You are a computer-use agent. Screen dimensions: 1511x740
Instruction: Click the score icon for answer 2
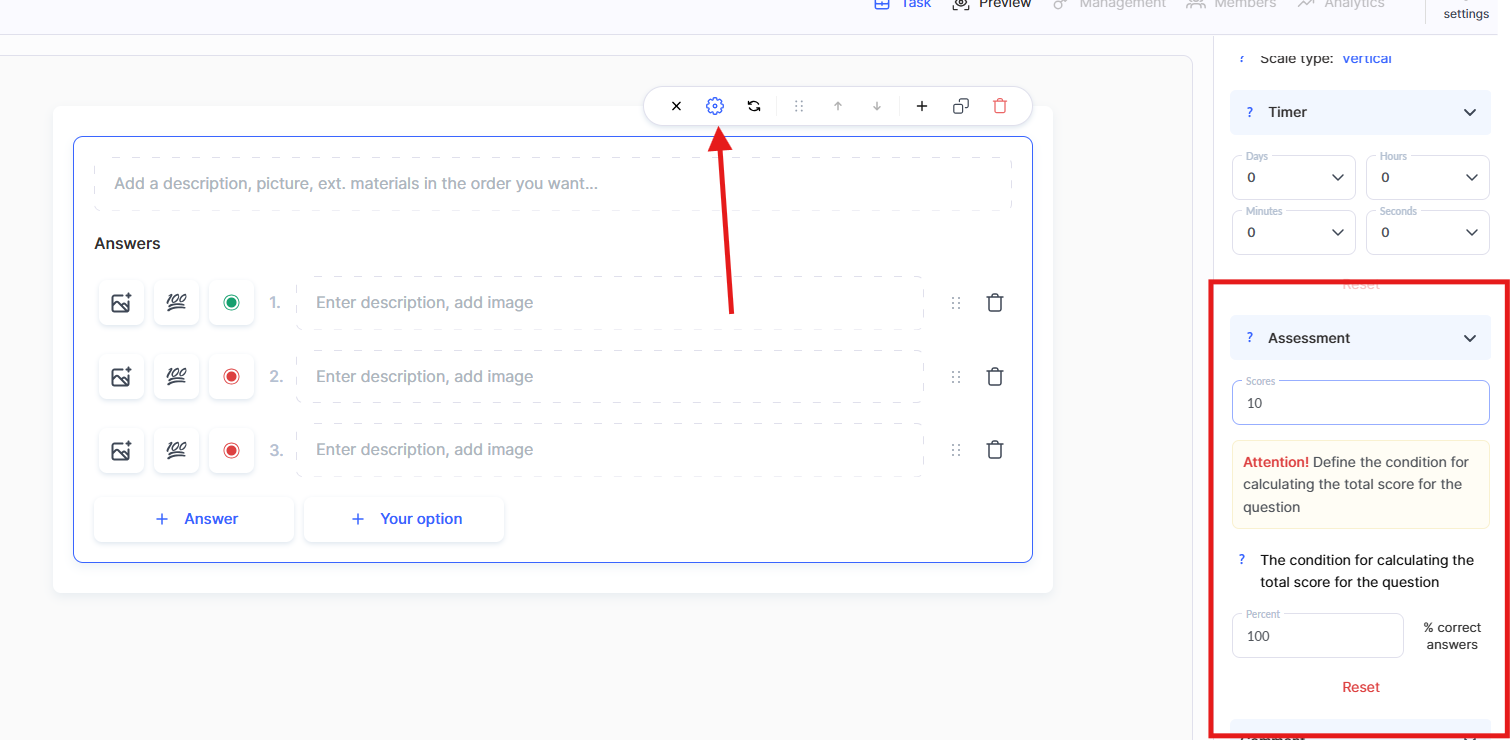[176, 377]
